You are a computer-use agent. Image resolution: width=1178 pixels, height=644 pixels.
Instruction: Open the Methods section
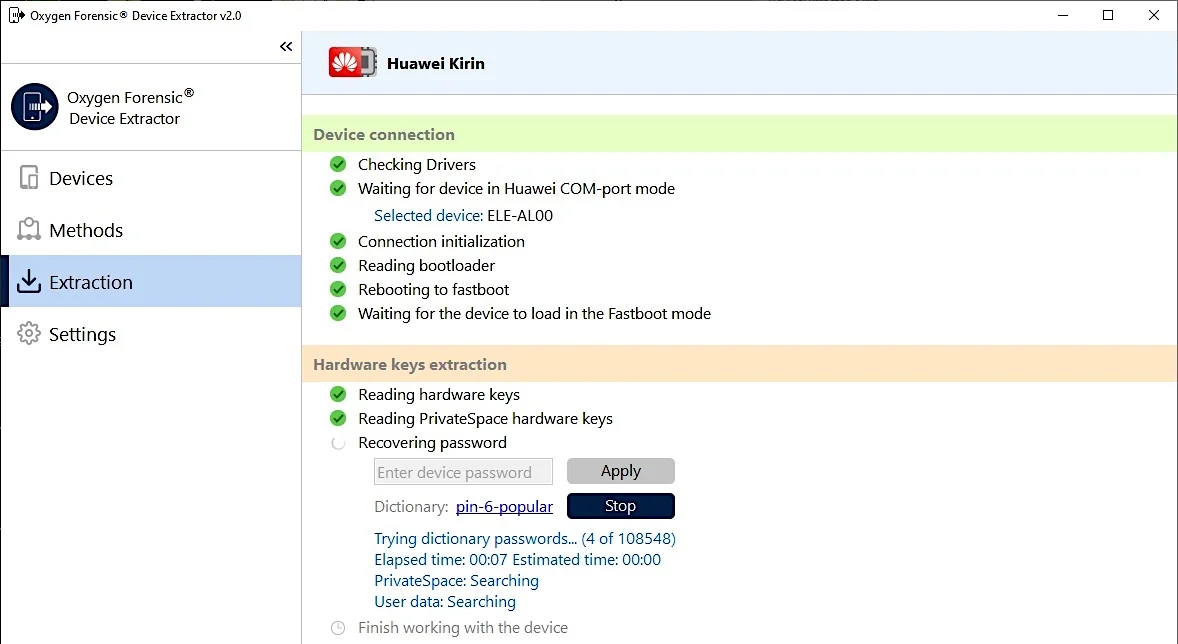point(151,230)
